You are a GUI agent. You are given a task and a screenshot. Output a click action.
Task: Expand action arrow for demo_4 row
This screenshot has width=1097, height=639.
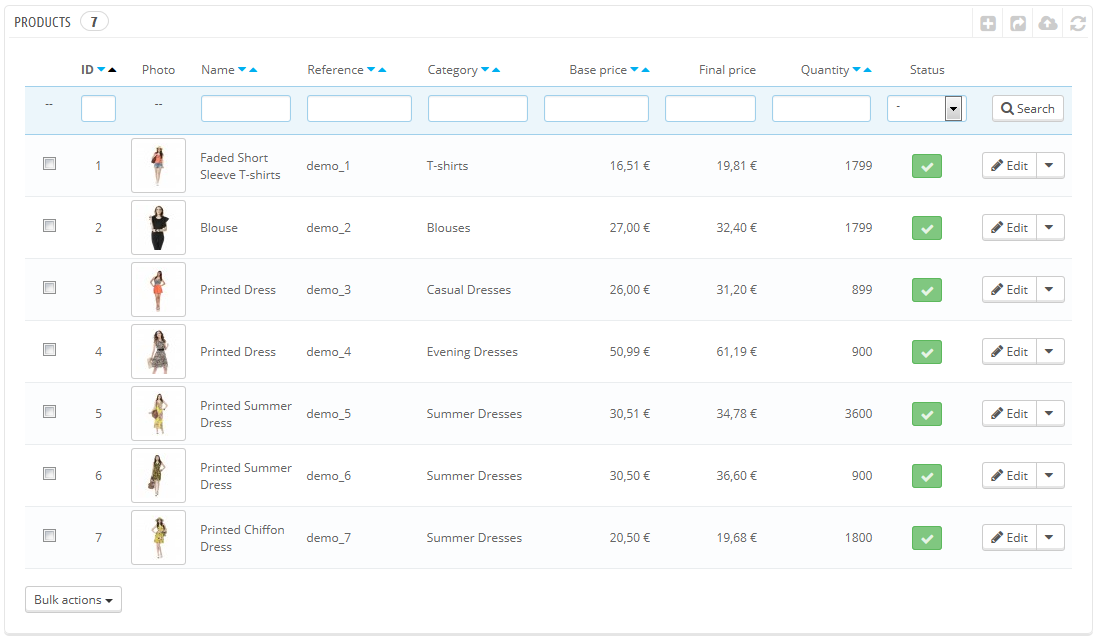point(1050,351)
